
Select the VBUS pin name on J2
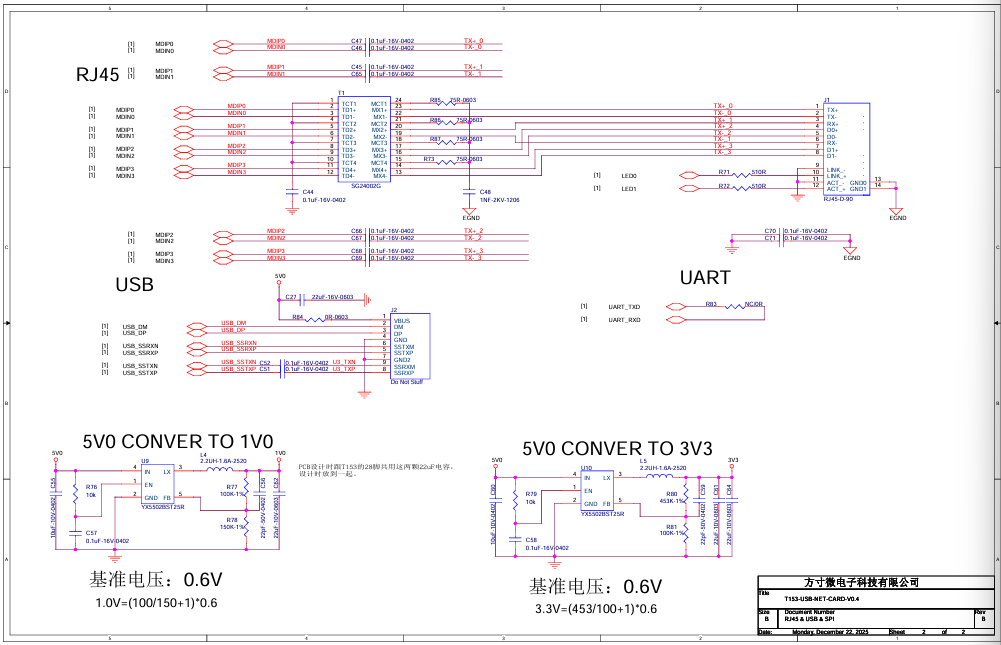click(x=402, y=321)
